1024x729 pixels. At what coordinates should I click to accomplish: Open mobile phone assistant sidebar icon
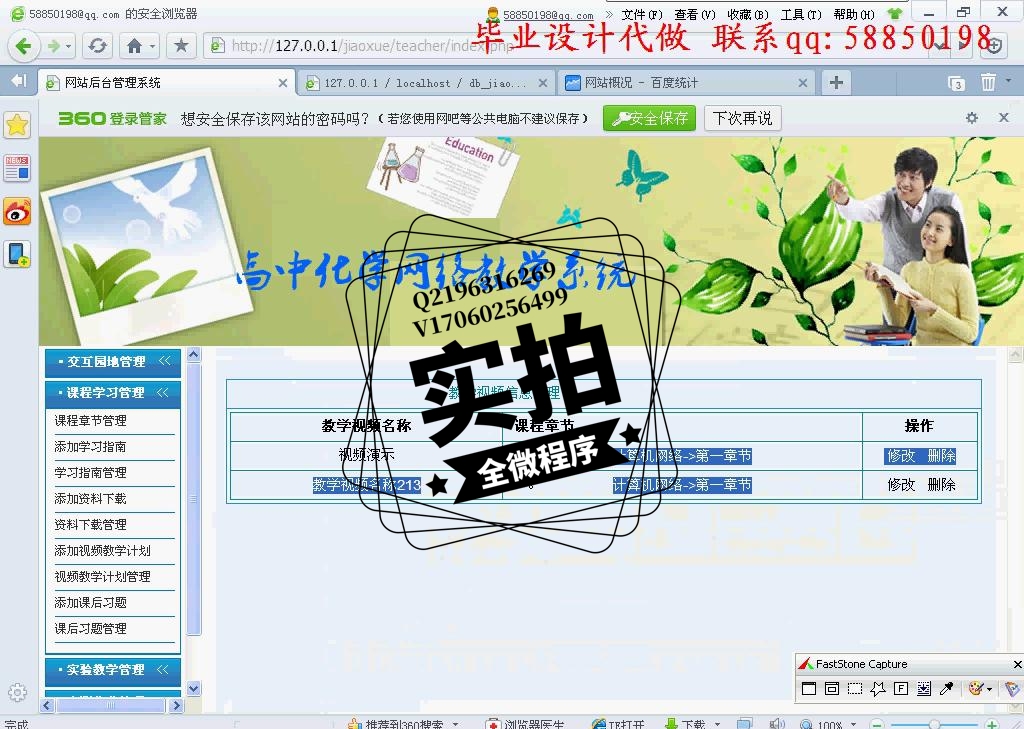pyautogui.click(x=17, y=254)
